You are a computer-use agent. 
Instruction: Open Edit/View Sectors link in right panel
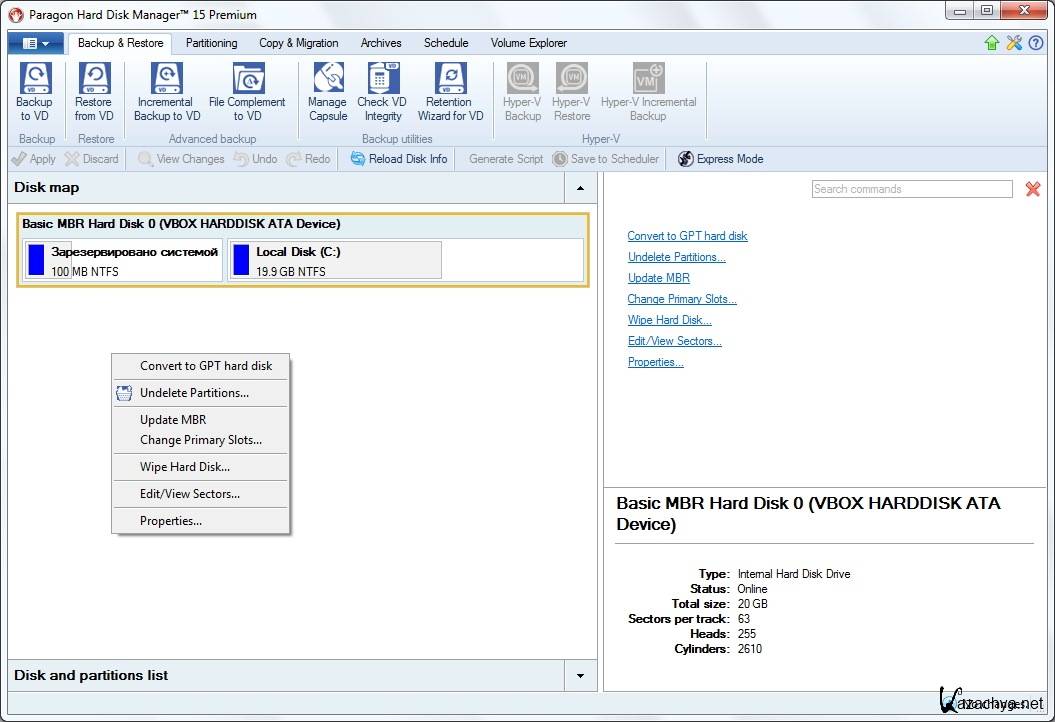[674, 341]
